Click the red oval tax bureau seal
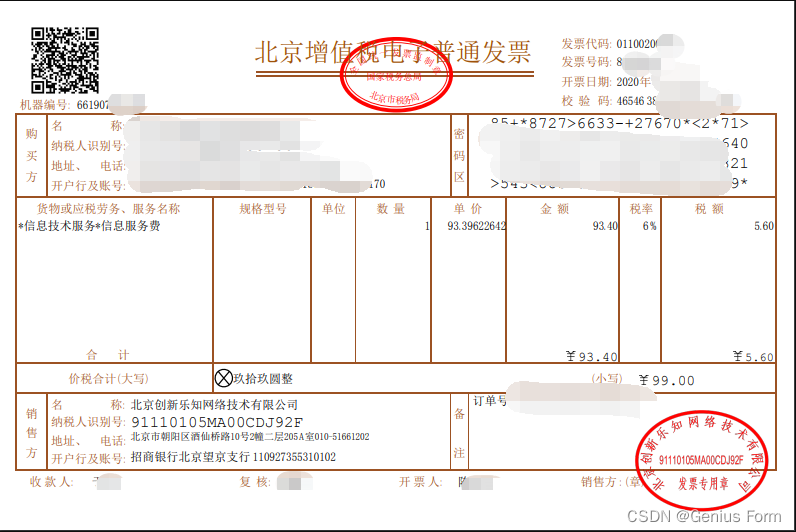The image size is (796, 532). click(395, 74)
